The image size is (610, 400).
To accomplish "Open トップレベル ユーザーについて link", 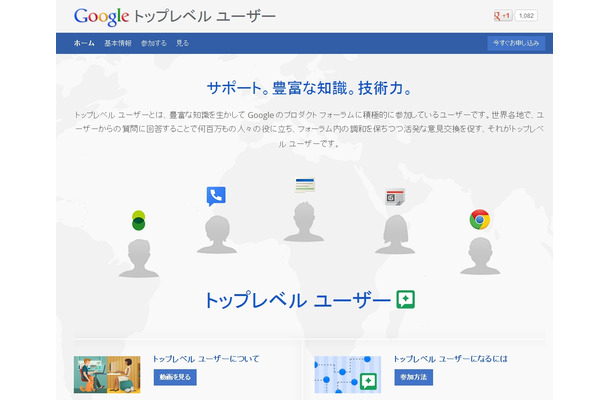I will tap(206, 359).
